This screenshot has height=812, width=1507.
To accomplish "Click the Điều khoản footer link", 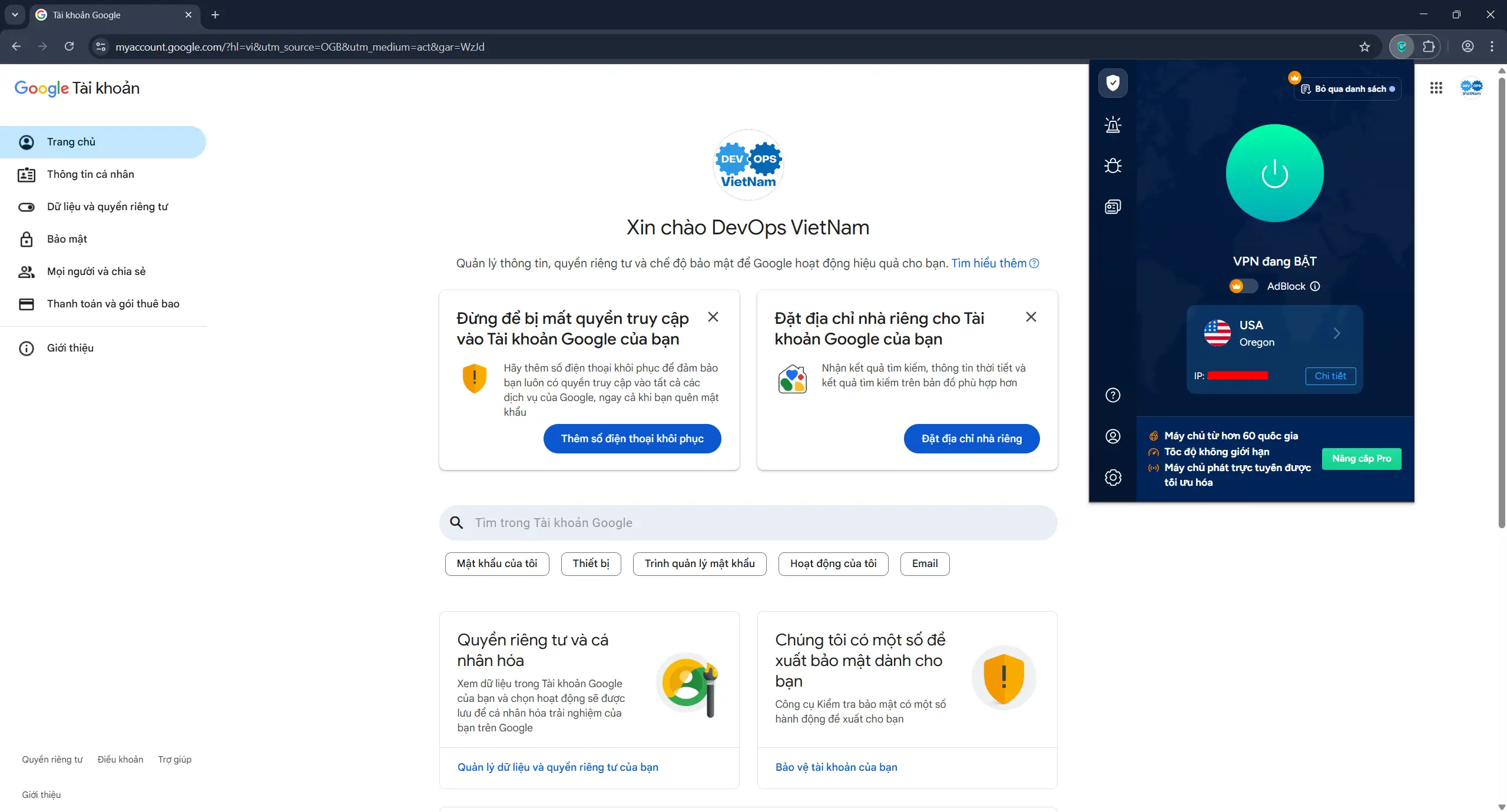I will [120, 760].
